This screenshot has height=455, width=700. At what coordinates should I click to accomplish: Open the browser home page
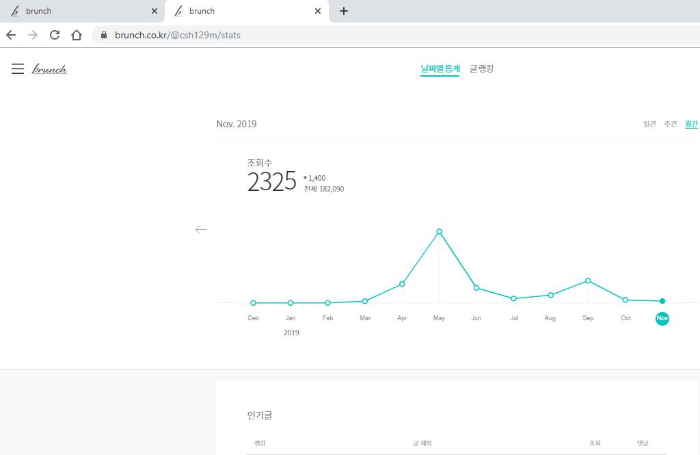tap(76, 35)
